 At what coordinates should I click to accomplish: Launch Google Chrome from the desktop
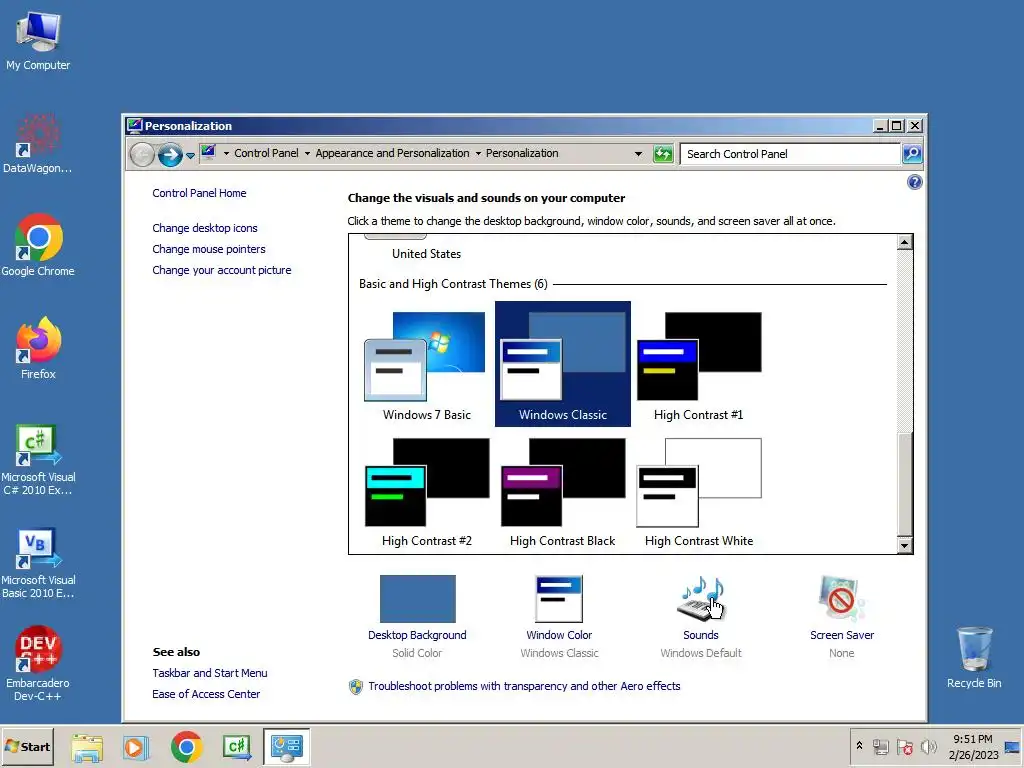[38, 245]
